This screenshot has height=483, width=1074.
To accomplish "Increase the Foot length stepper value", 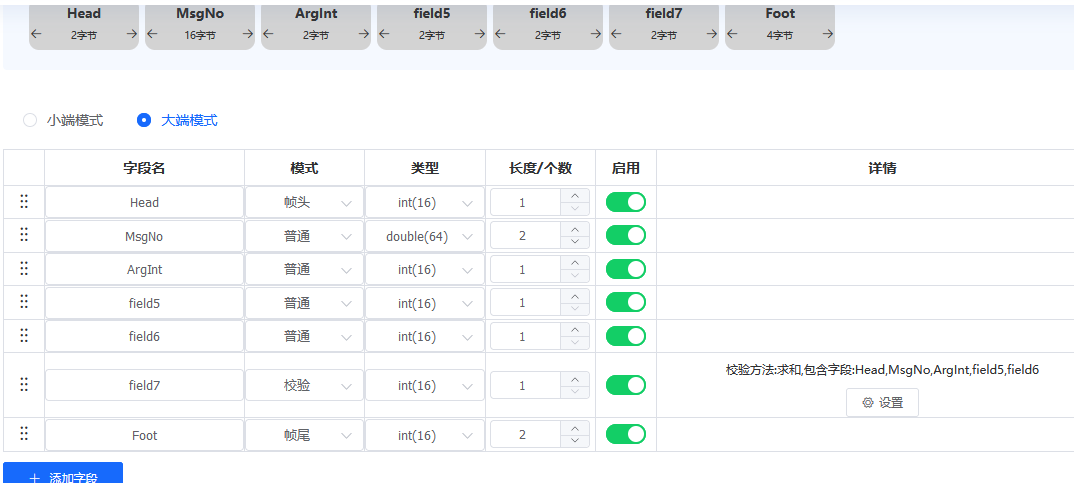I will click(x=575, y=429).
